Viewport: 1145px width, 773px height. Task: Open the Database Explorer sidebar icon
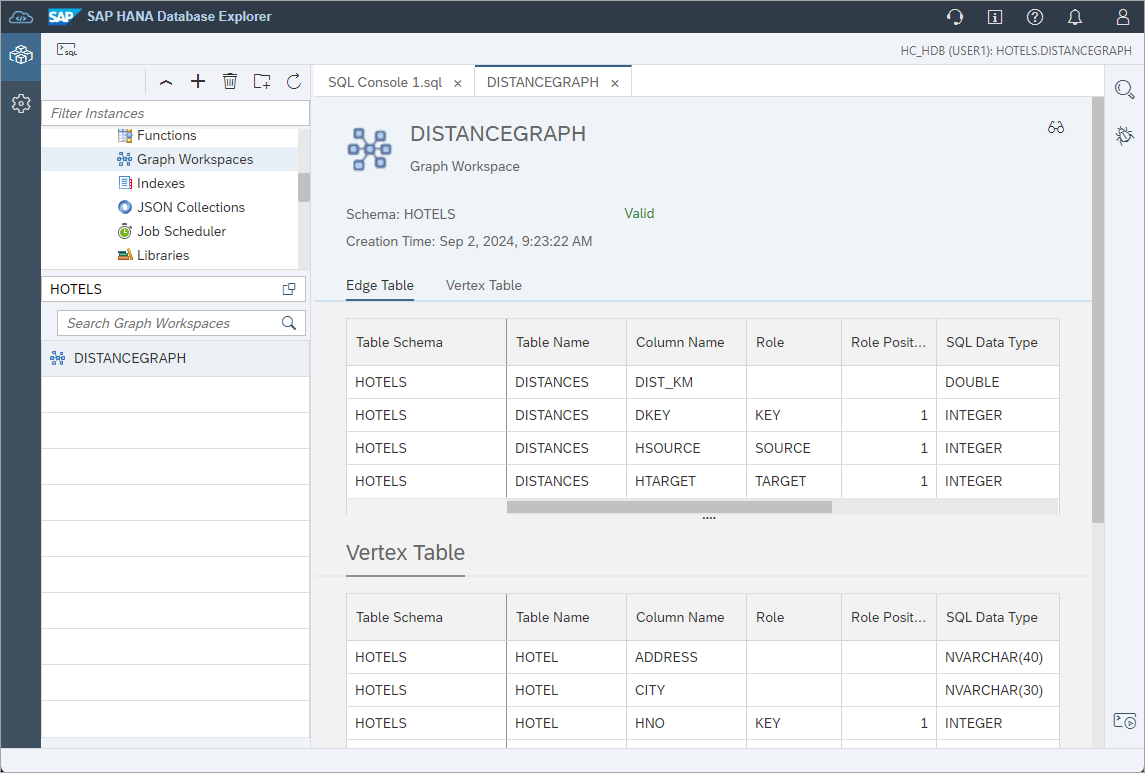pos(20,55)
